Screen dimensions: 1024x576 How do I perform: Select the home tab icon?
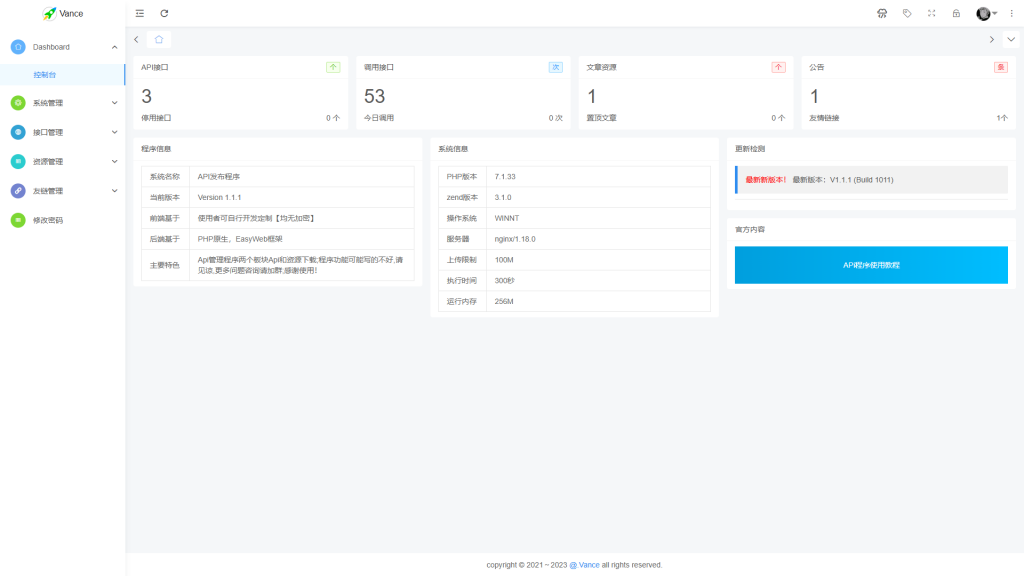pos(159,39)
